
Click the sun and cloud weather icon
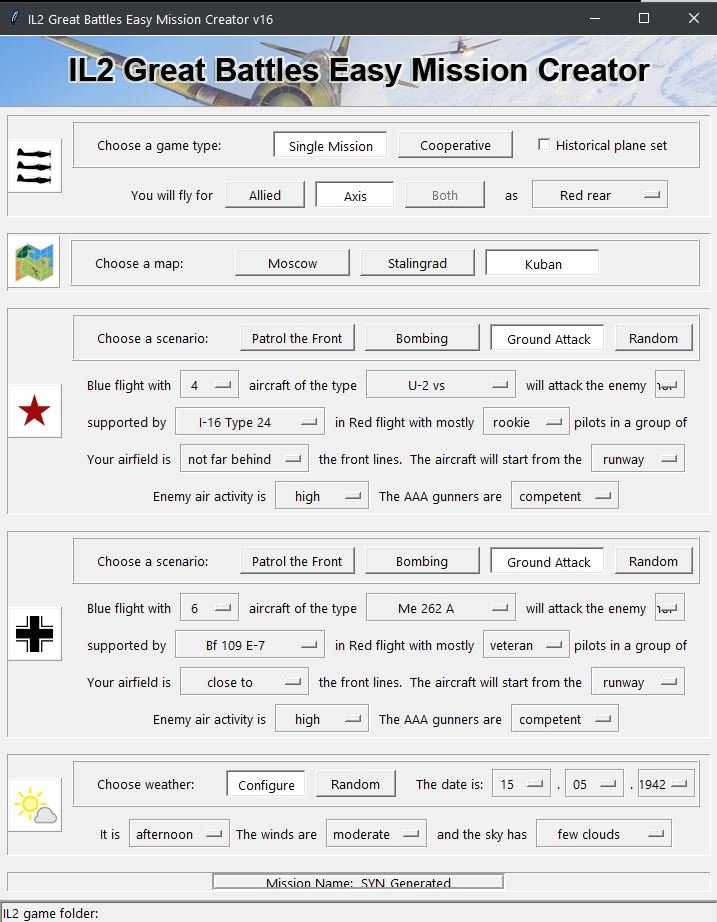pyautogui.click(x=35, y=805)
